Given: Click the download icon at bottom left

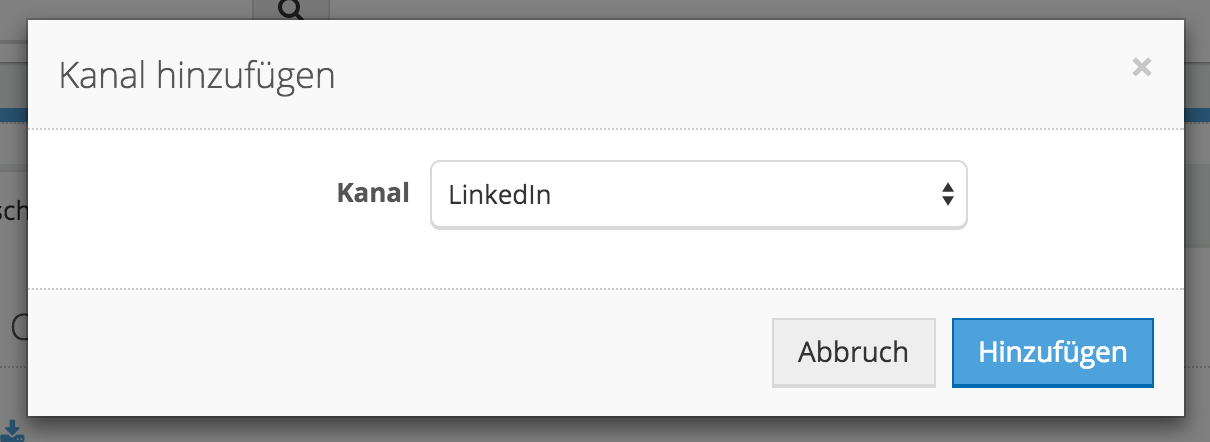Looking at the screenshot, I should click(x=14, y=431).
